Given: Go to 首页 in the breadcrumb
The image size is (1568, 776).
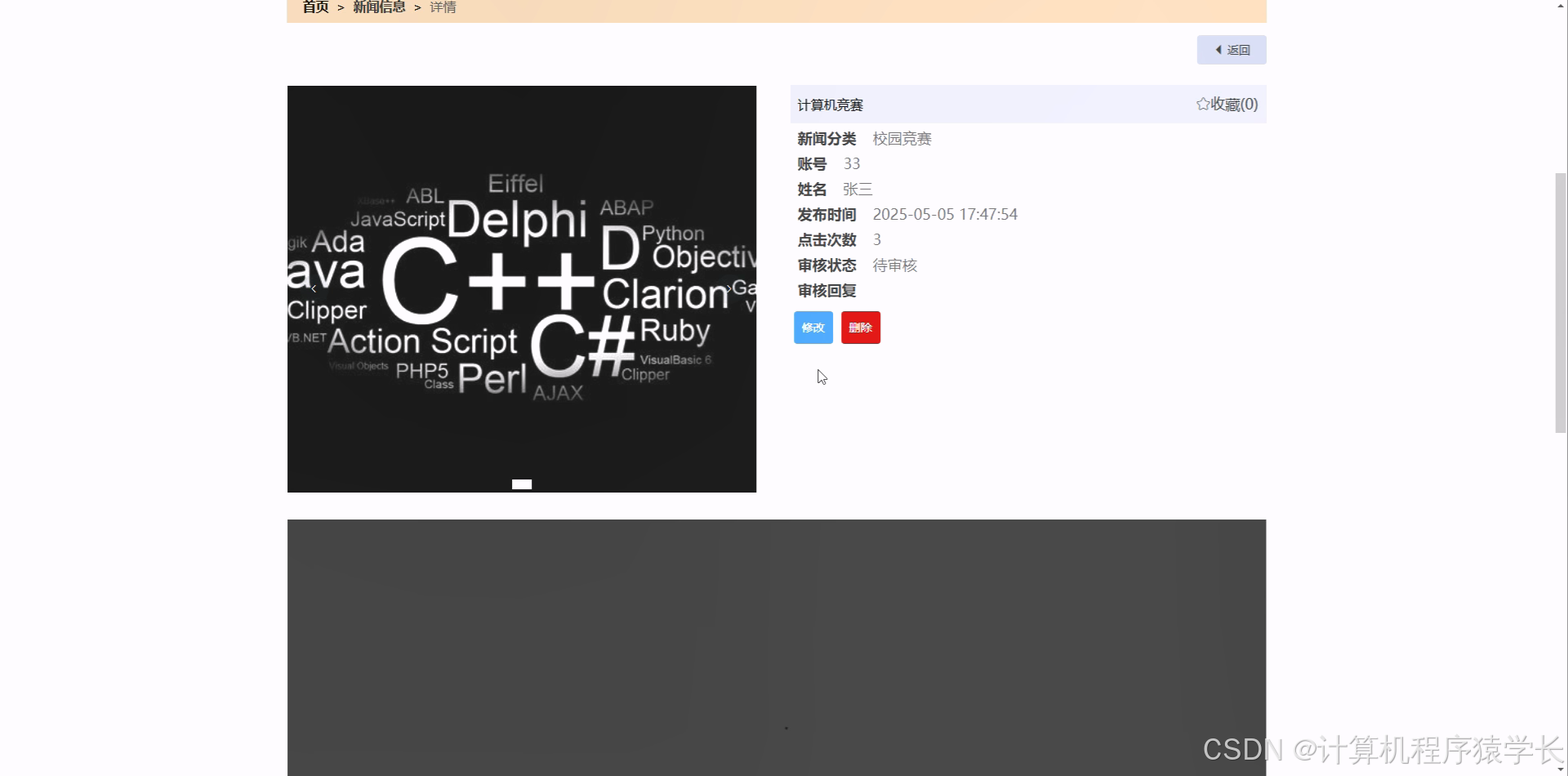Looking at the screenshot, I should pos(315,7).
